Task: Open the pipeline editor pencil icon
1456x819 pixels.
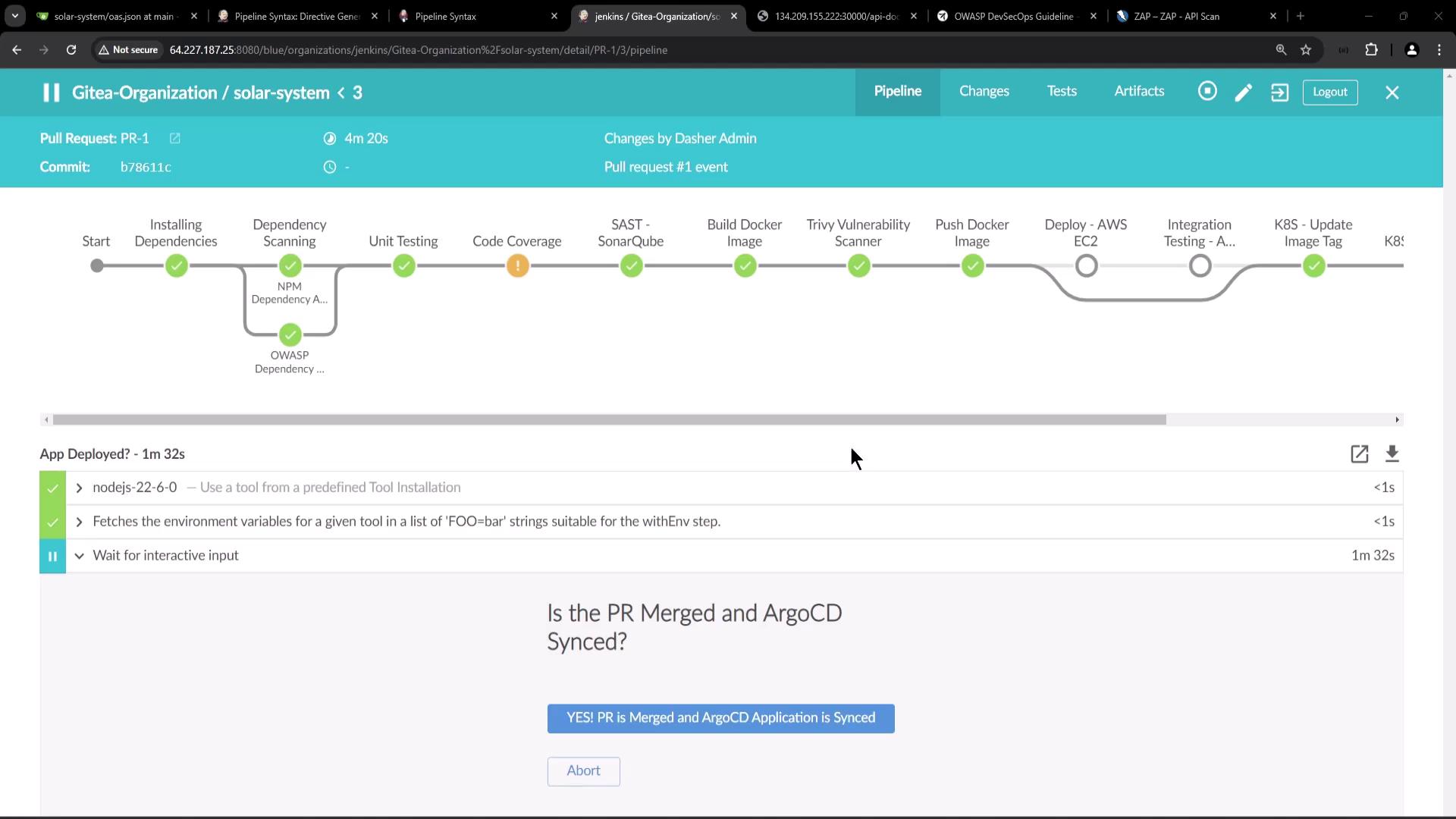Action: 1244,93
